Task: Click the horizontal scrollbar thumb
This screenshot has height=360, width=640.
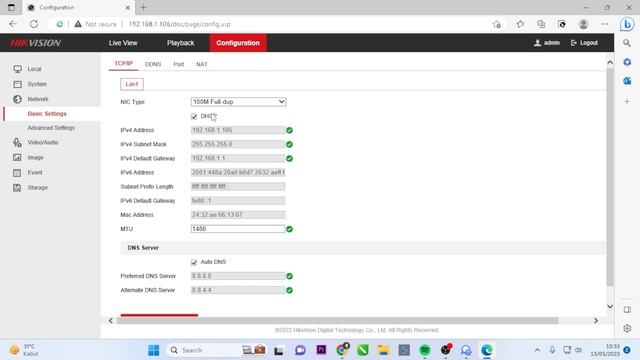Action: [338, 320]
